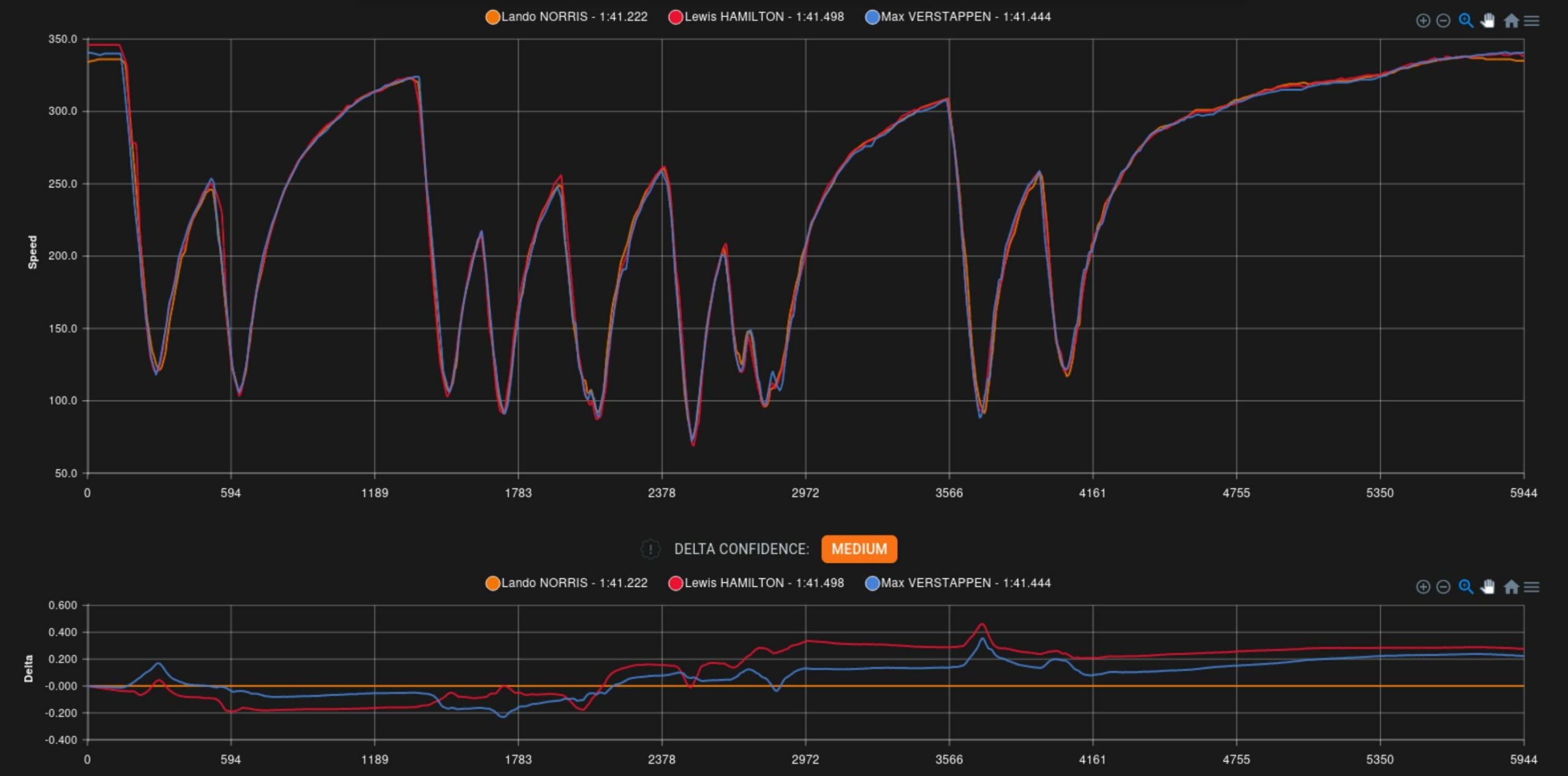This screenshot has width=1568, height=776.
Task: Toggle Max VERSTAPPEN series in Speed legend
Action: pos(965,17)
